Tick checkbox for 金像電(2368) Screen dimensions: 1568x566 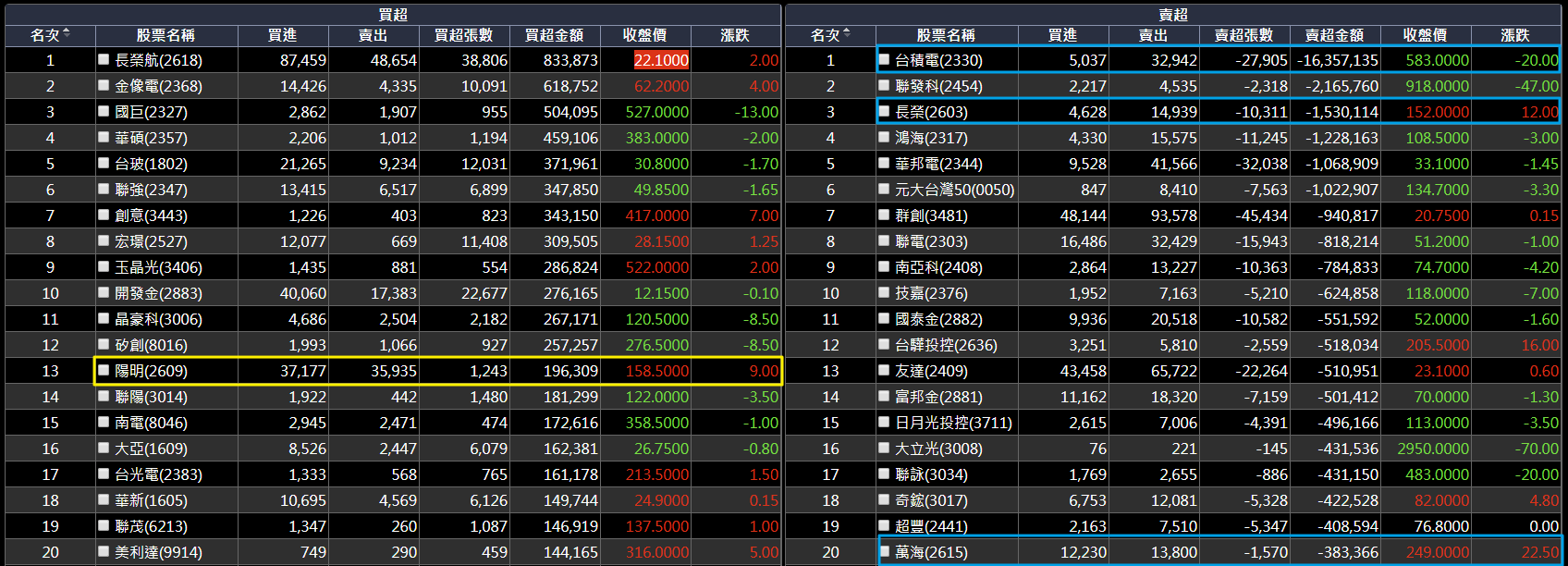pos(104,85)
